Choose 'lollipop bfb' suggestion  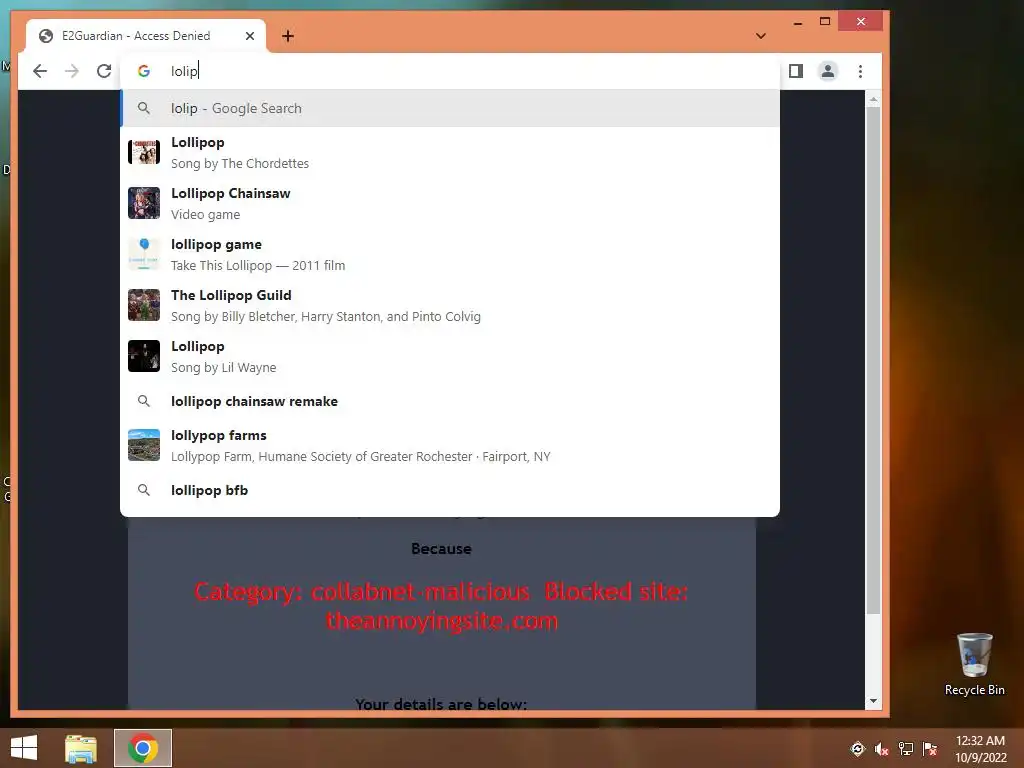(x=450, y=490)
